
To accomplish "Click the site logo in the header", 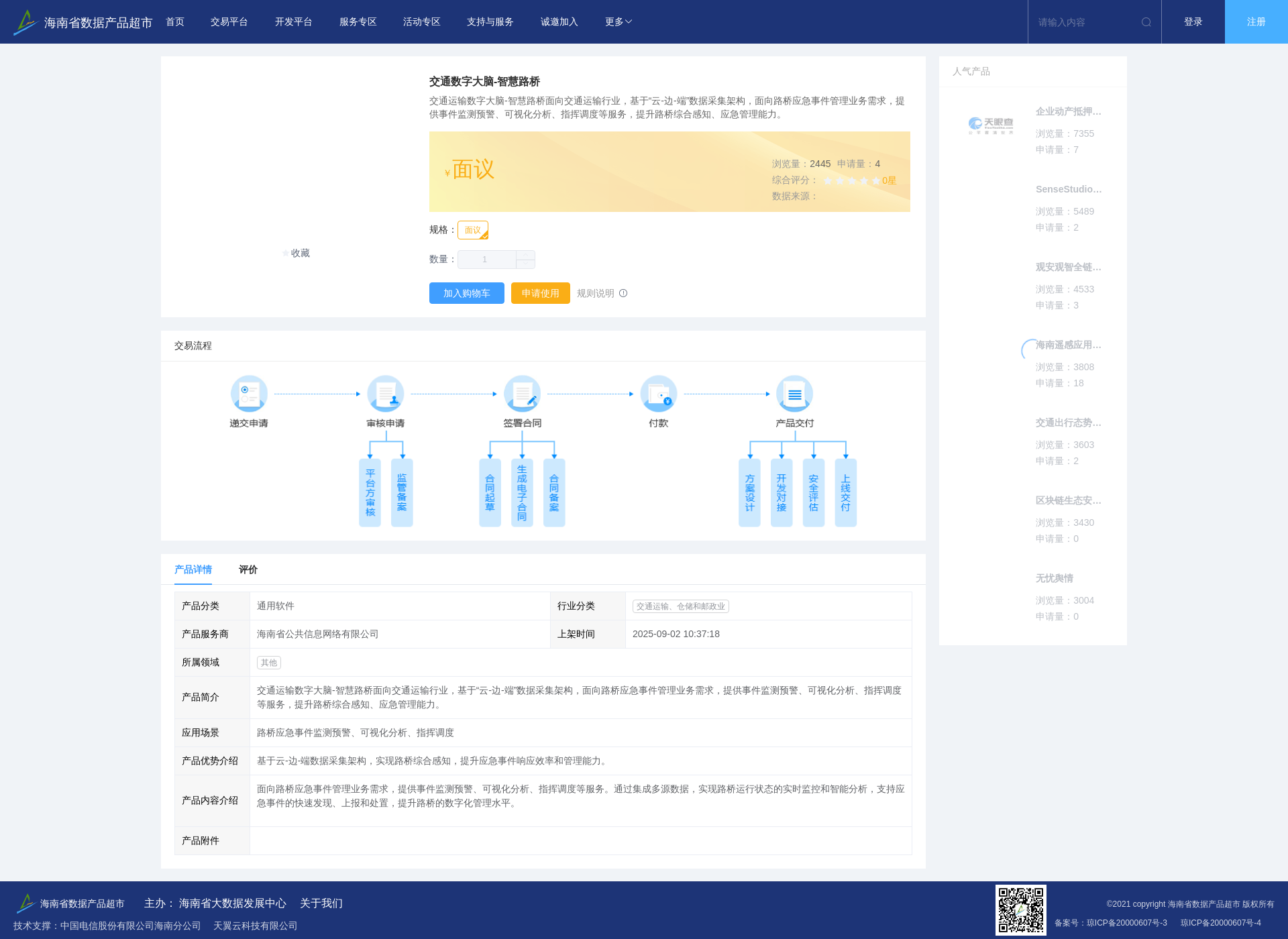I will tap(83, 22).
